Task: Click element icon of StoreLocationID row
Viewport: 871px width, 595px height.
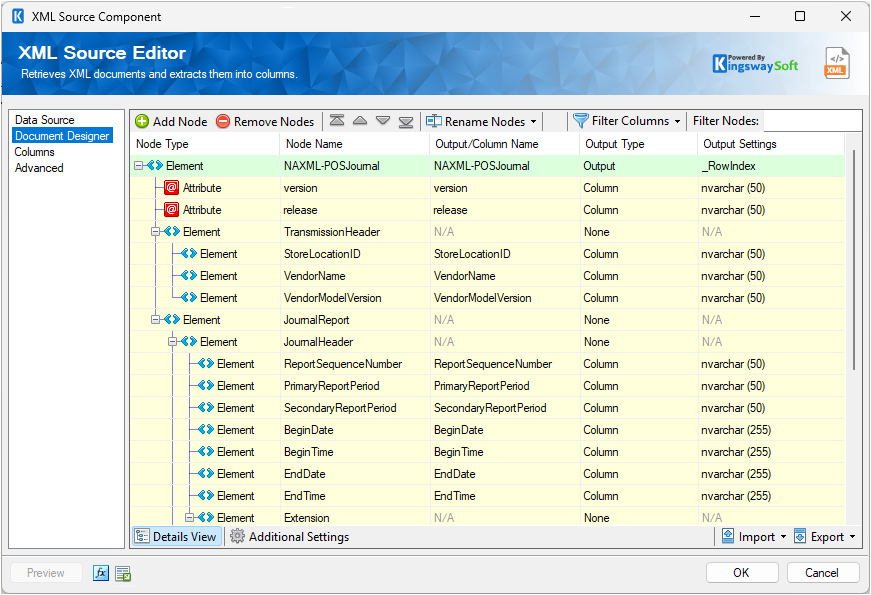Action: click(189, 253)
